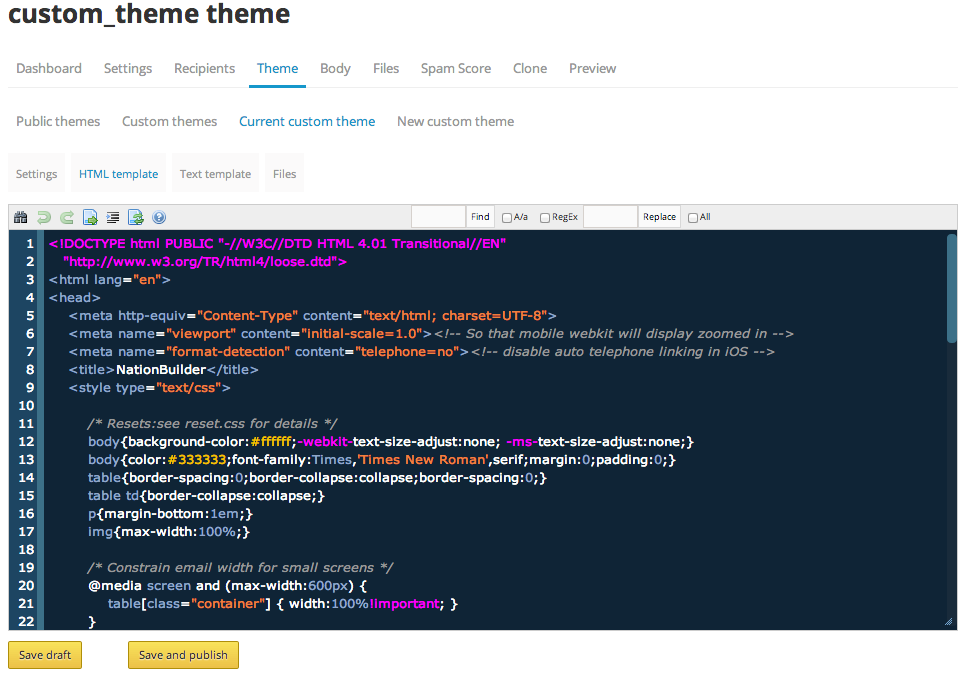Select the Text template sub-tab
The image size is (974, 695).
(x=215, y=174)
